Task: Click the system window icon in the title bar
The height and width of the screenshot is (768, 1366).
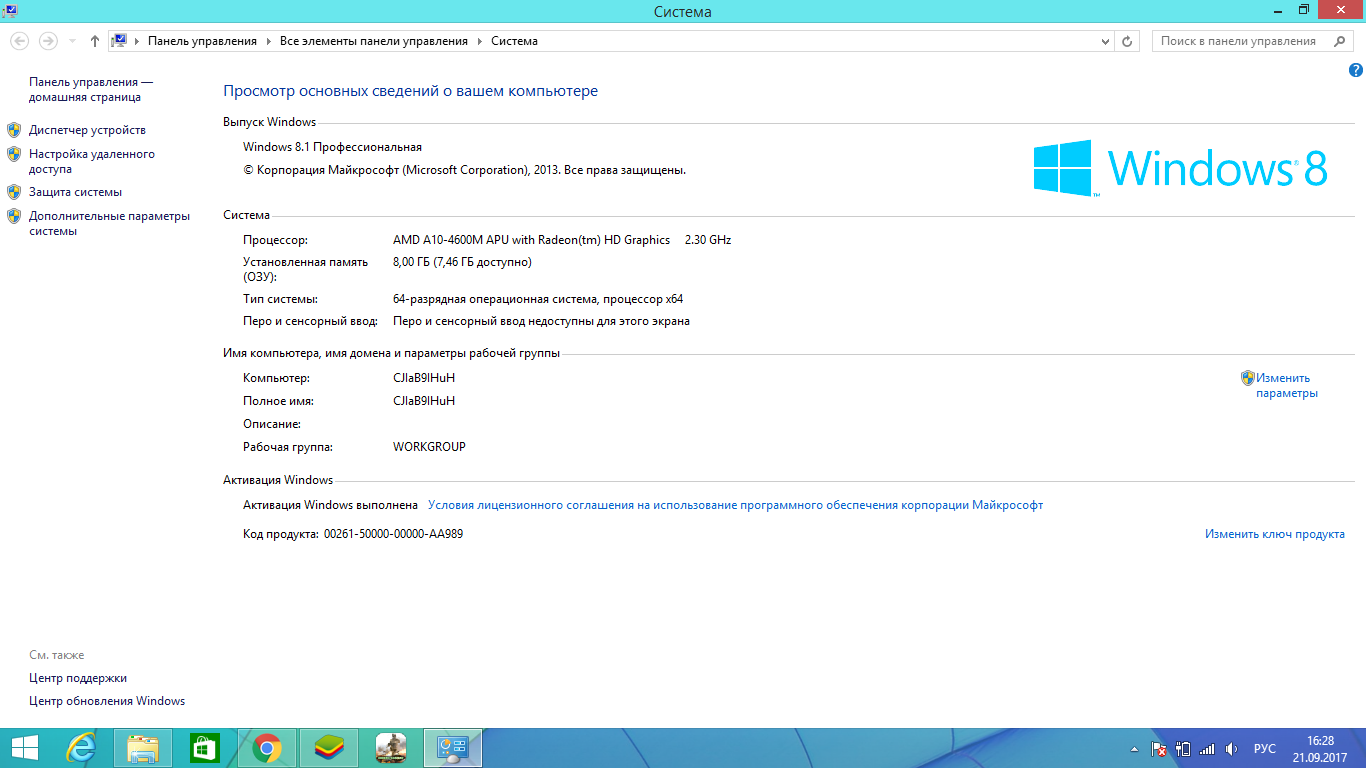Action: coord(8,9)
